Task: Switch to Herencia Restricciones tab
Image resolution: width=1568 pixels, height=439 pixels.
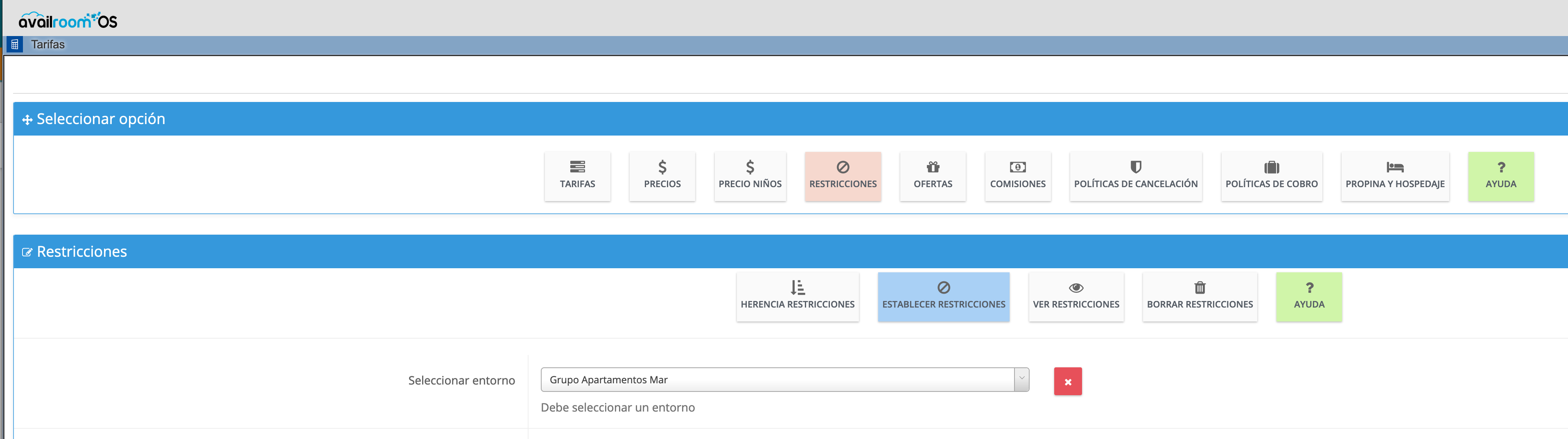Action: [x=798, y=296]
